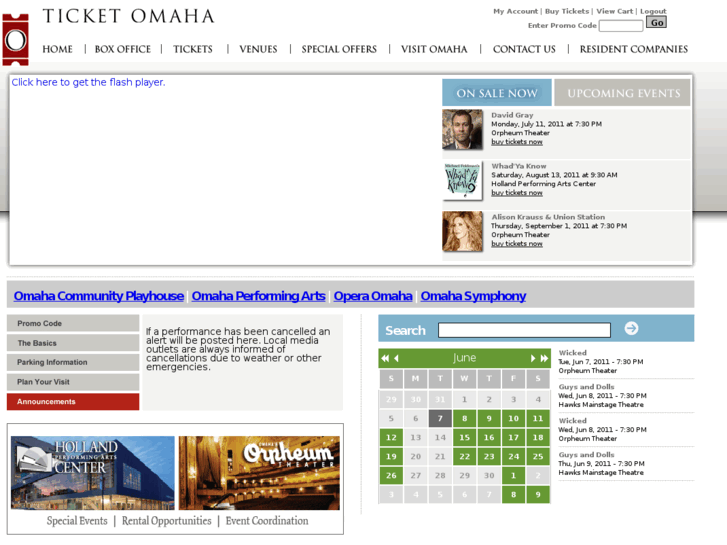Screen dimensions: 727x545
Task: Open CONTACT US menu
Action: tap(524, 49)
